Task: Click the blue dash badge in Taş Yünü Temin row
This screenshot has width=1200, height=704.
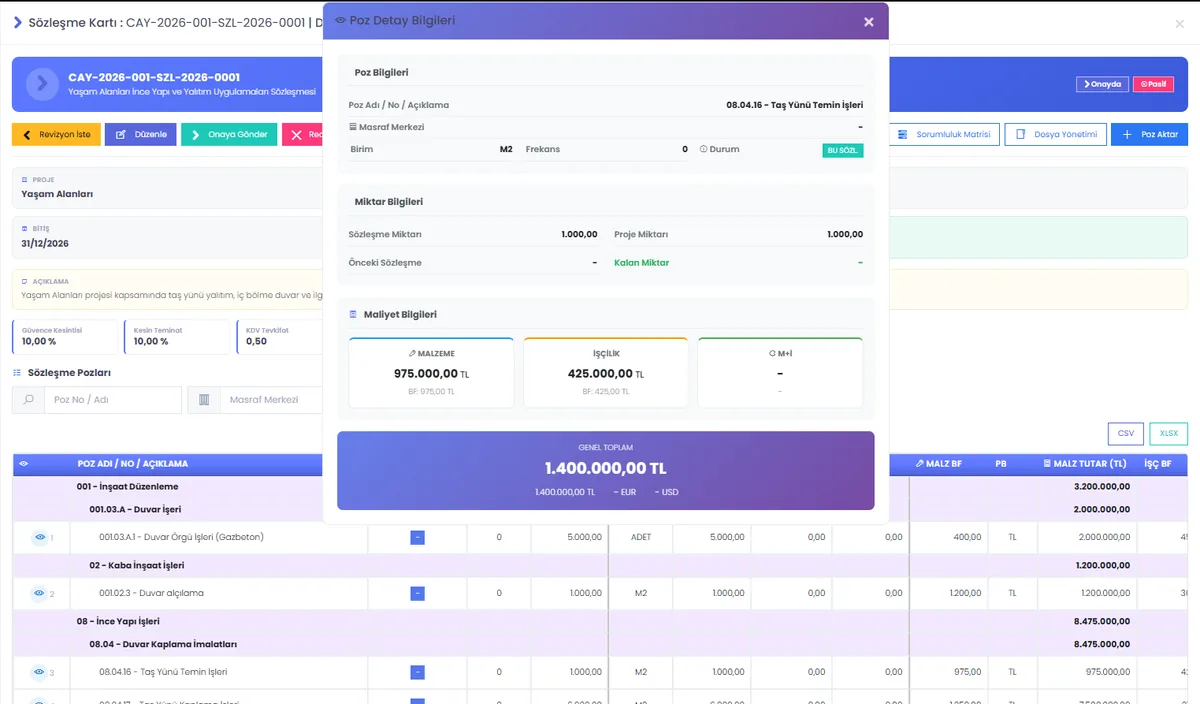Action: pos(417,672)
